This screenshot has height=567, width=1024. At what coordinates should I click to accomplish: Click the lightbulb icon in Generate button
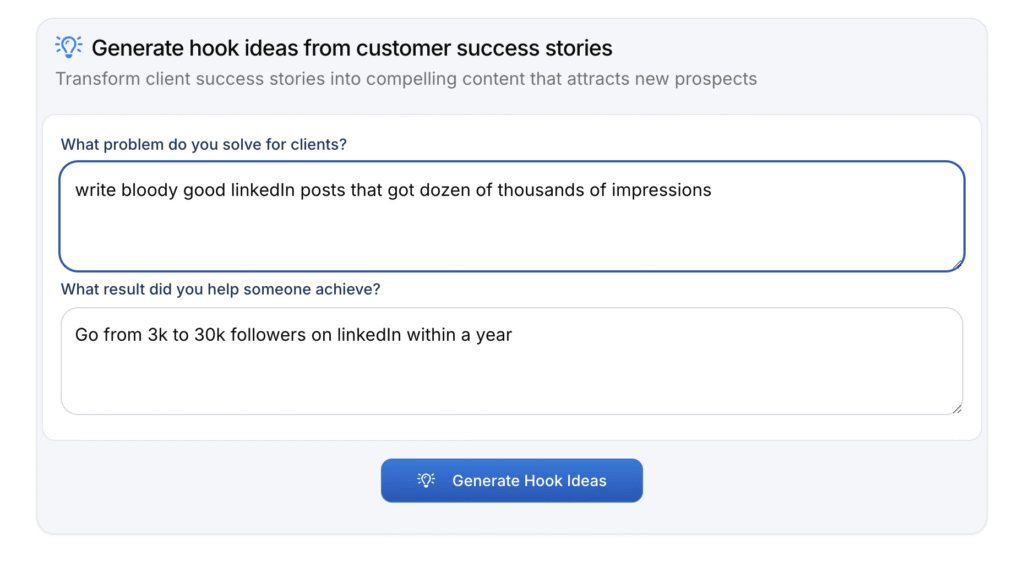click(x=426, y=481)
